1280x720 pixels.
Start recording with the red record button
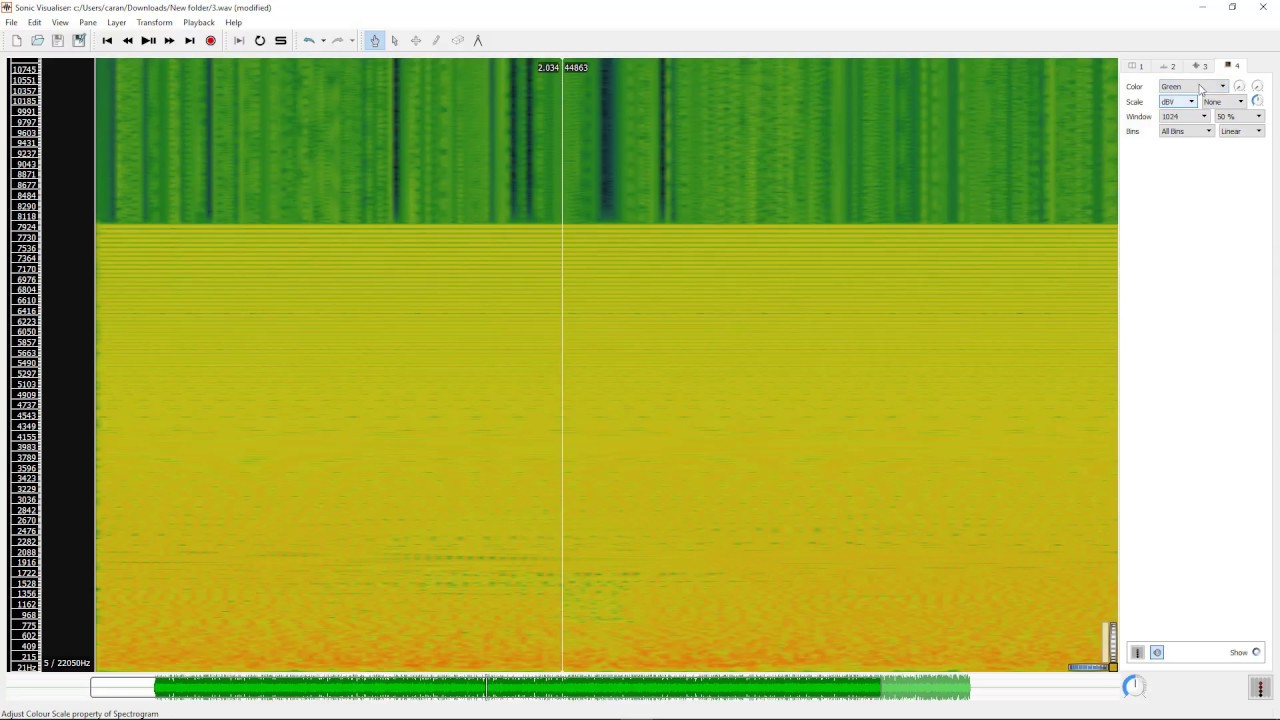coord(210,41)
